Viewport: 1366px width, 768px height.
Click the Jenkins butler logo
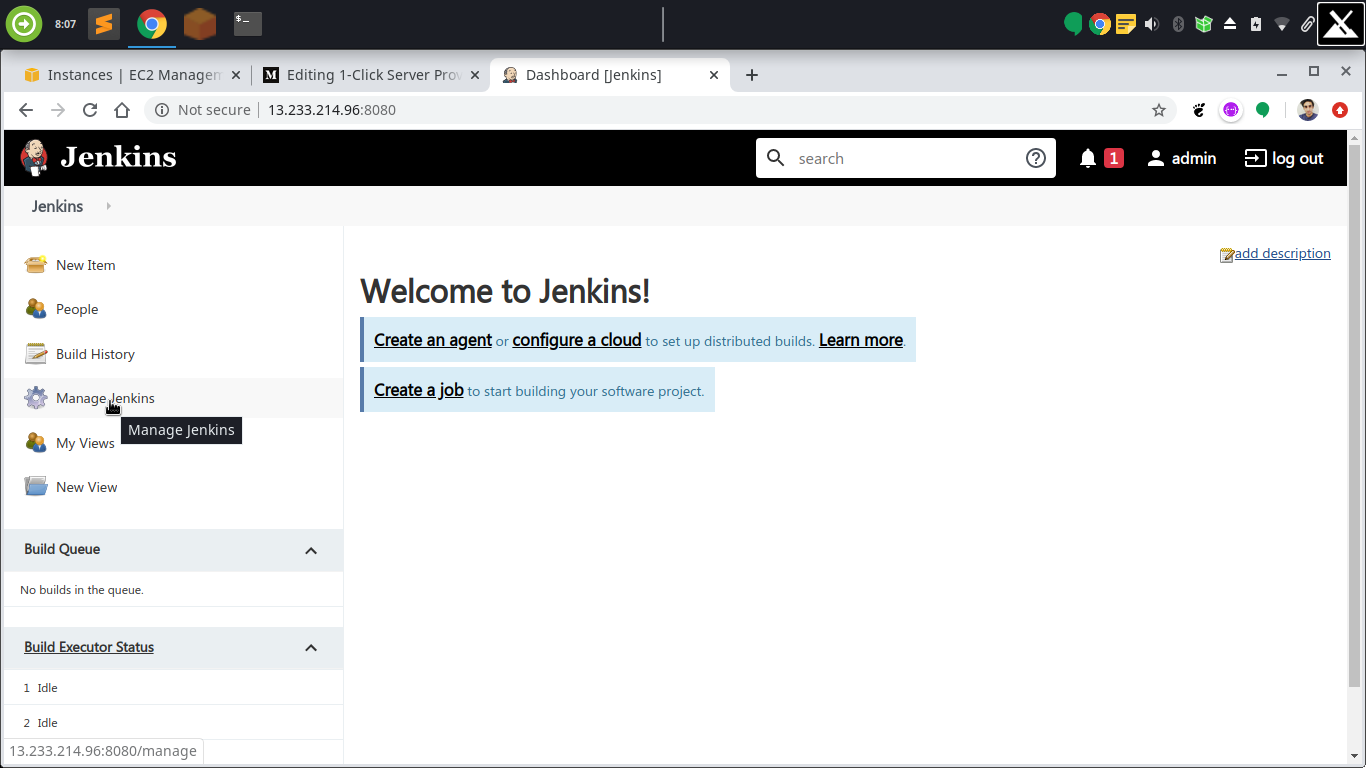[33, 157]
